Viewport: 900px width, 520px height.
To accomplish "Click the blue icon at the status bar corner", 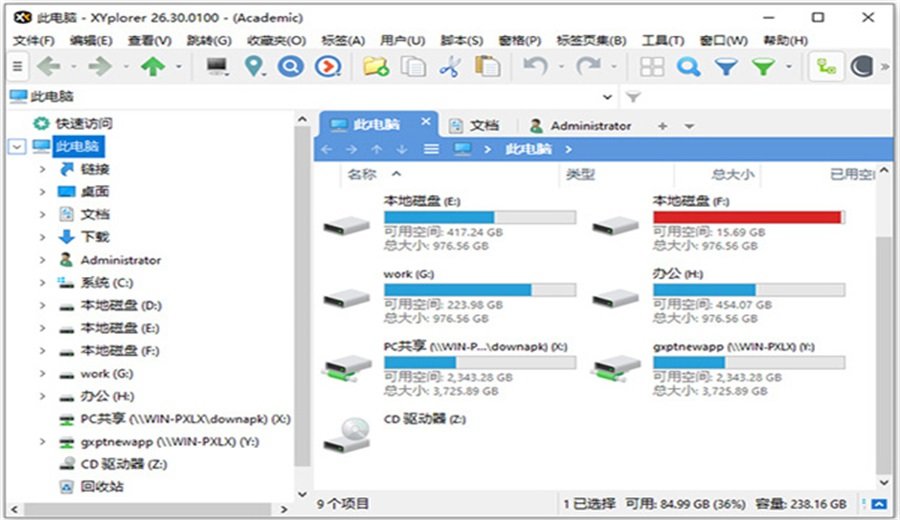I will coord(879,504).
